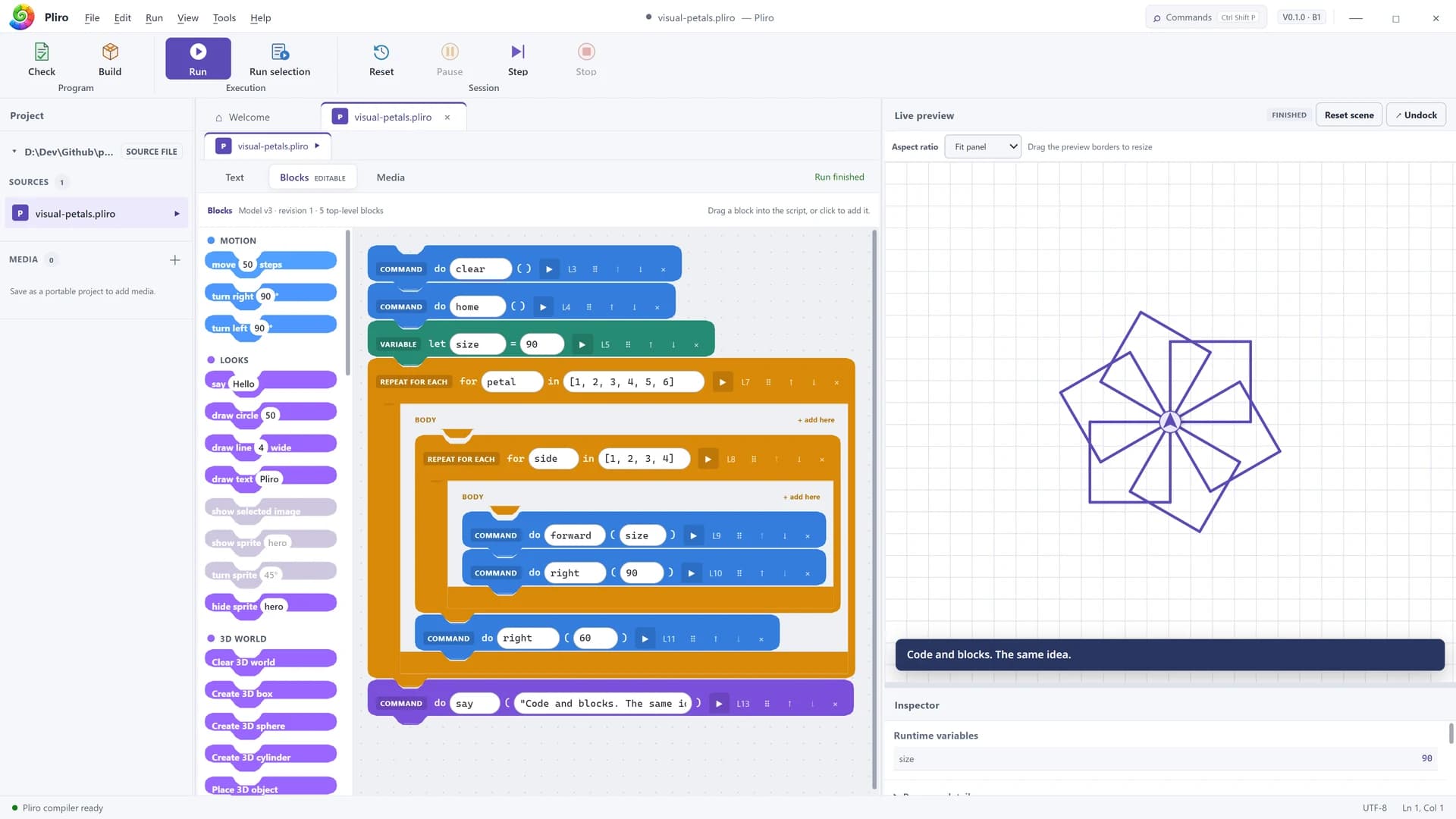
Task: Edit the petal list field
Action: pyautogui.click(x=633, y=382)
